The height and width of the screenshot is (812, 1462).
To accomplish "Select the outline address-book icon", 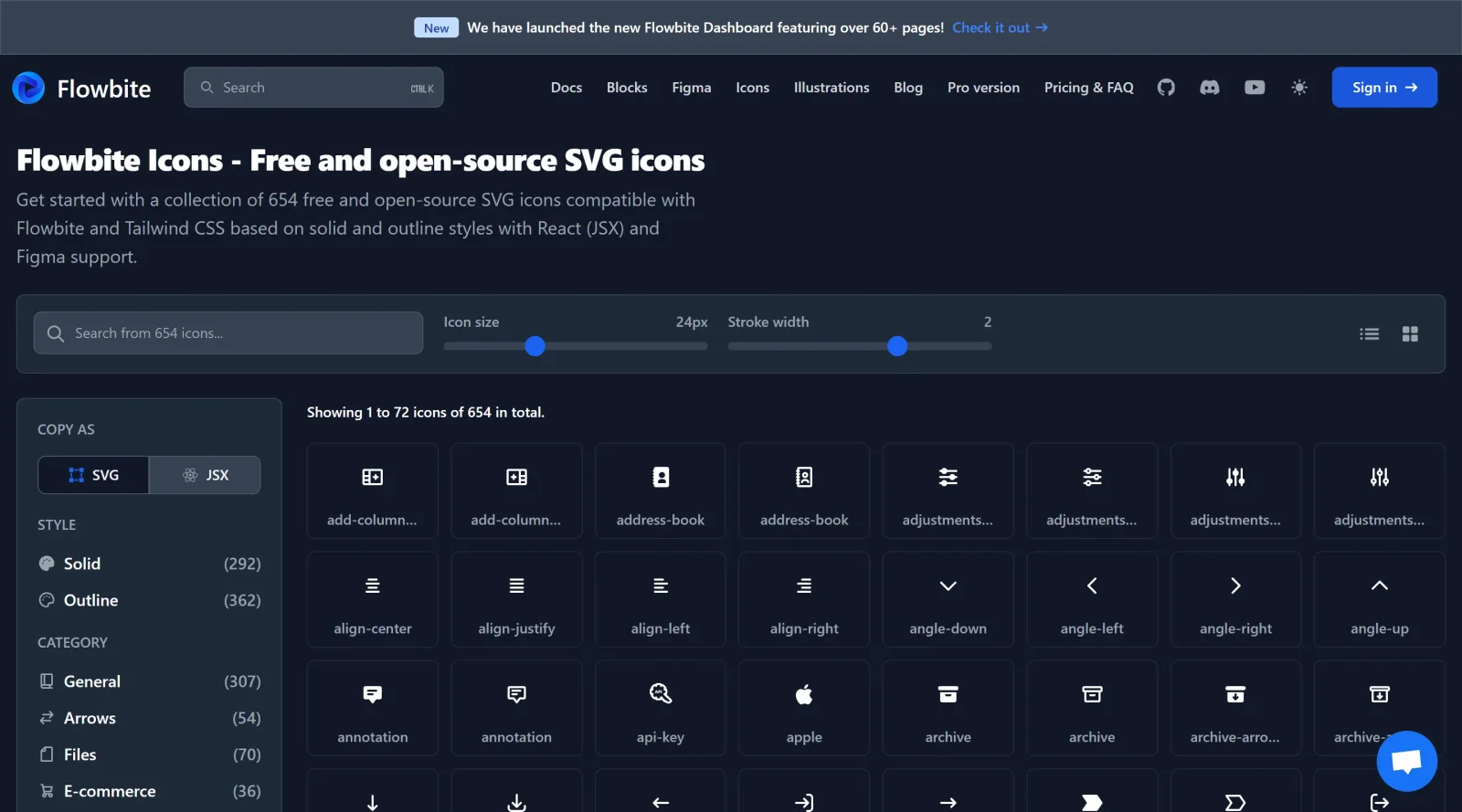I will (804, 490).
